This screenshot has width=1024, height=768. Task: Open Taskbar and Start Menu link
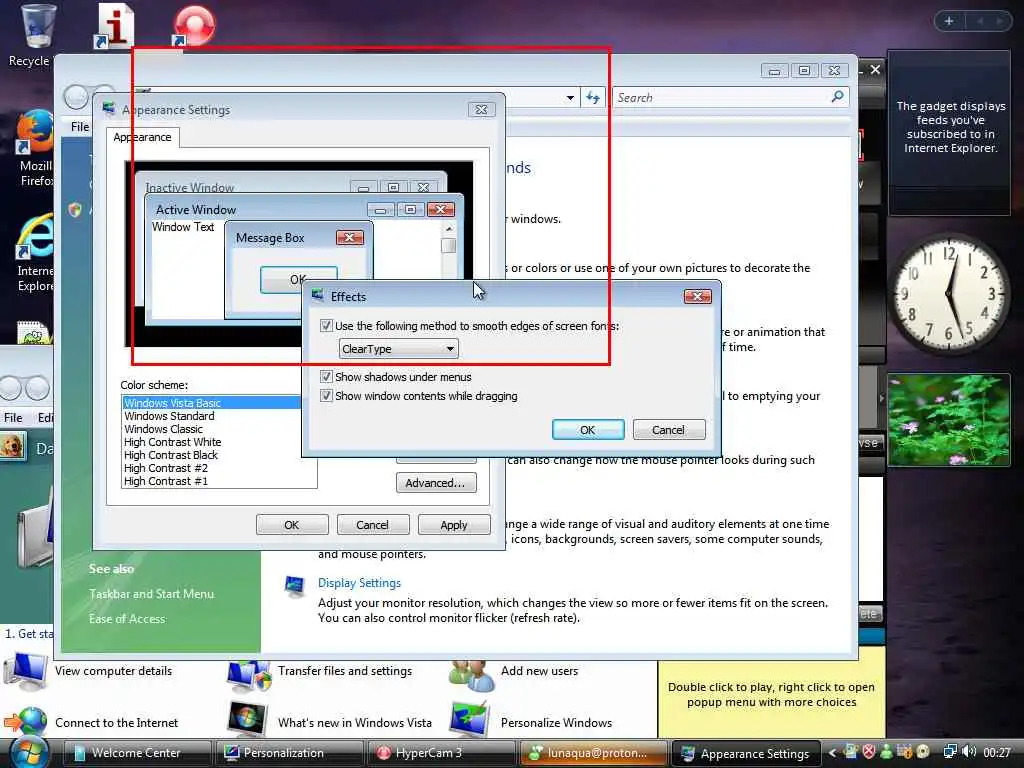click(x=152, y=594)
